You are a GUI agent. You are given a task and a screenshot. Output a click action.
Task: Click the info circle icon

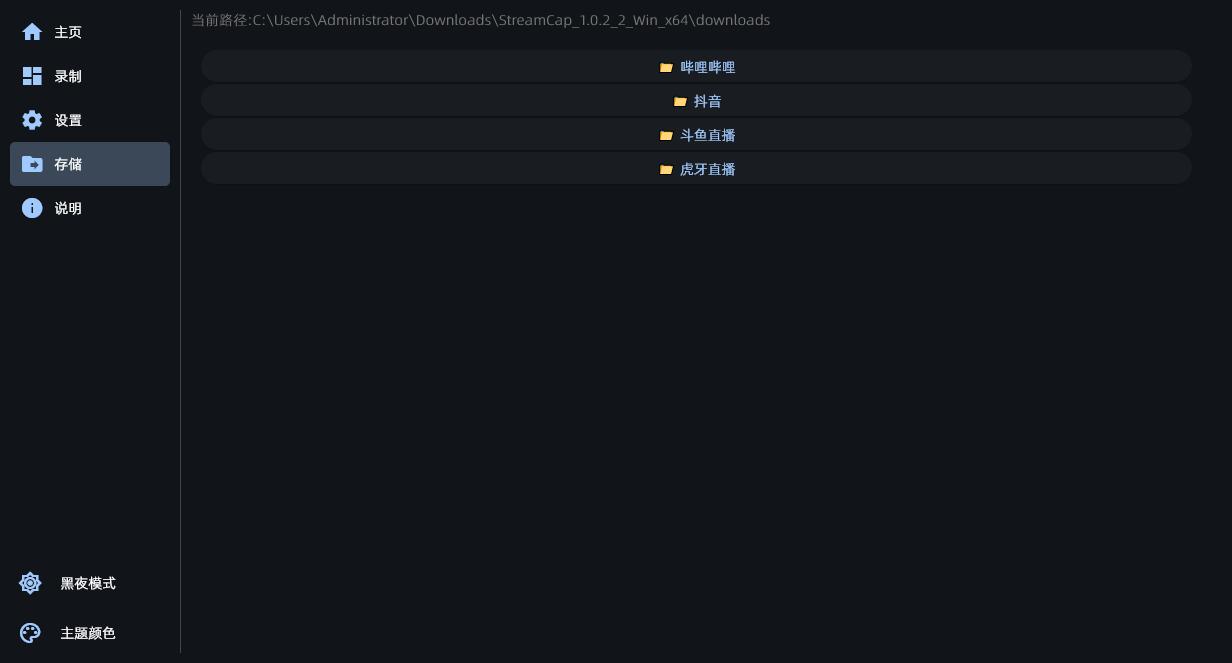pyautogui.click(x=32, y=208)
